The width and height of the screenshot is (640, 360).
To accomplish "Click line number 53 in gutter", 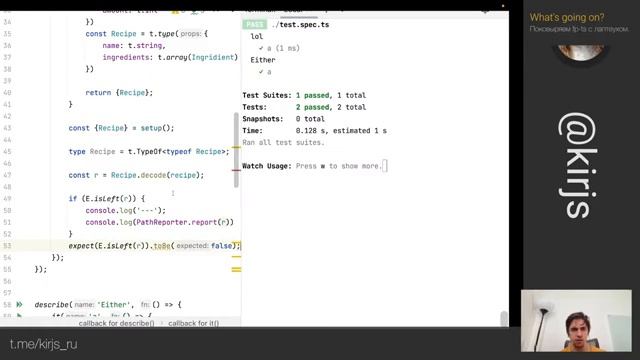I will [7, 246].
